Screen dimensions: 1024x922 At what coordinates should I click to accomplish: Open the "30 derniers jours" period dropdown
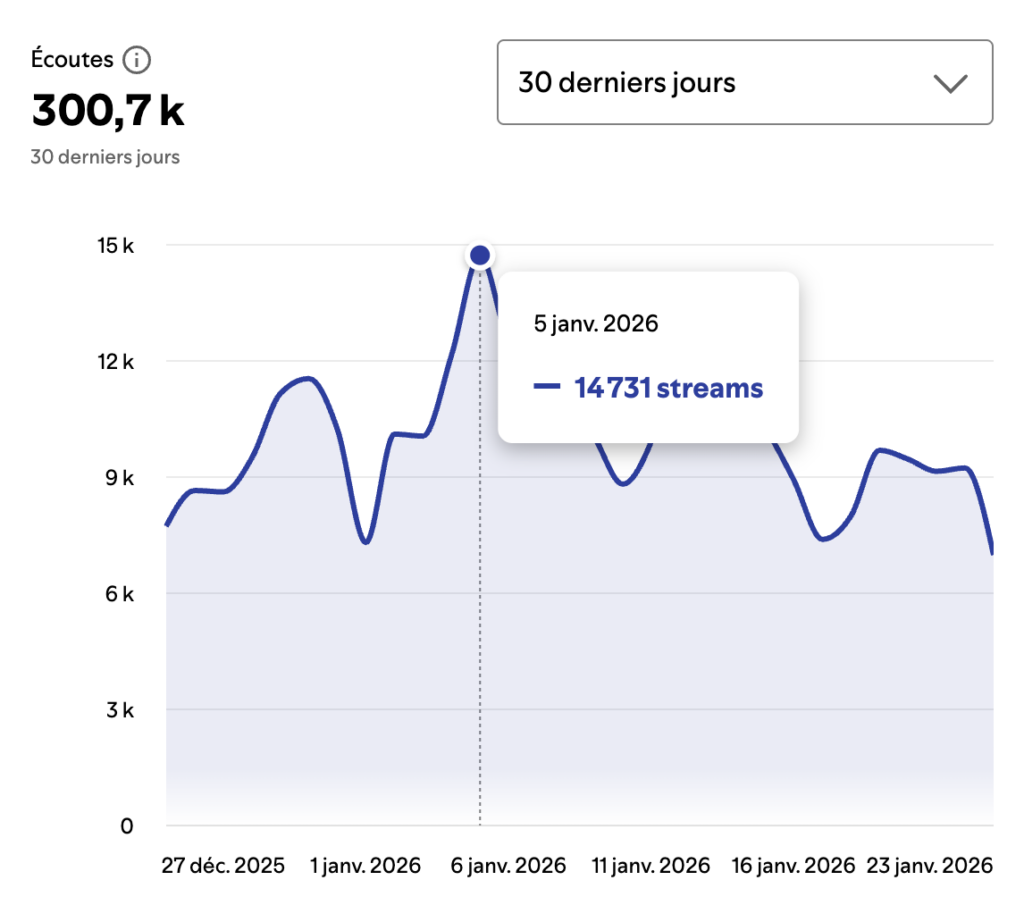click(x=744, y=82)
